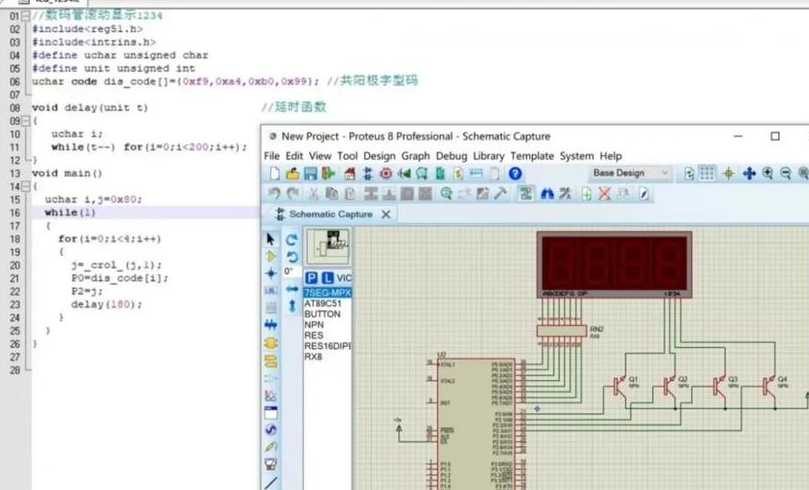
Task: Open the Debug menu
Action: click(x=451, y=156)
